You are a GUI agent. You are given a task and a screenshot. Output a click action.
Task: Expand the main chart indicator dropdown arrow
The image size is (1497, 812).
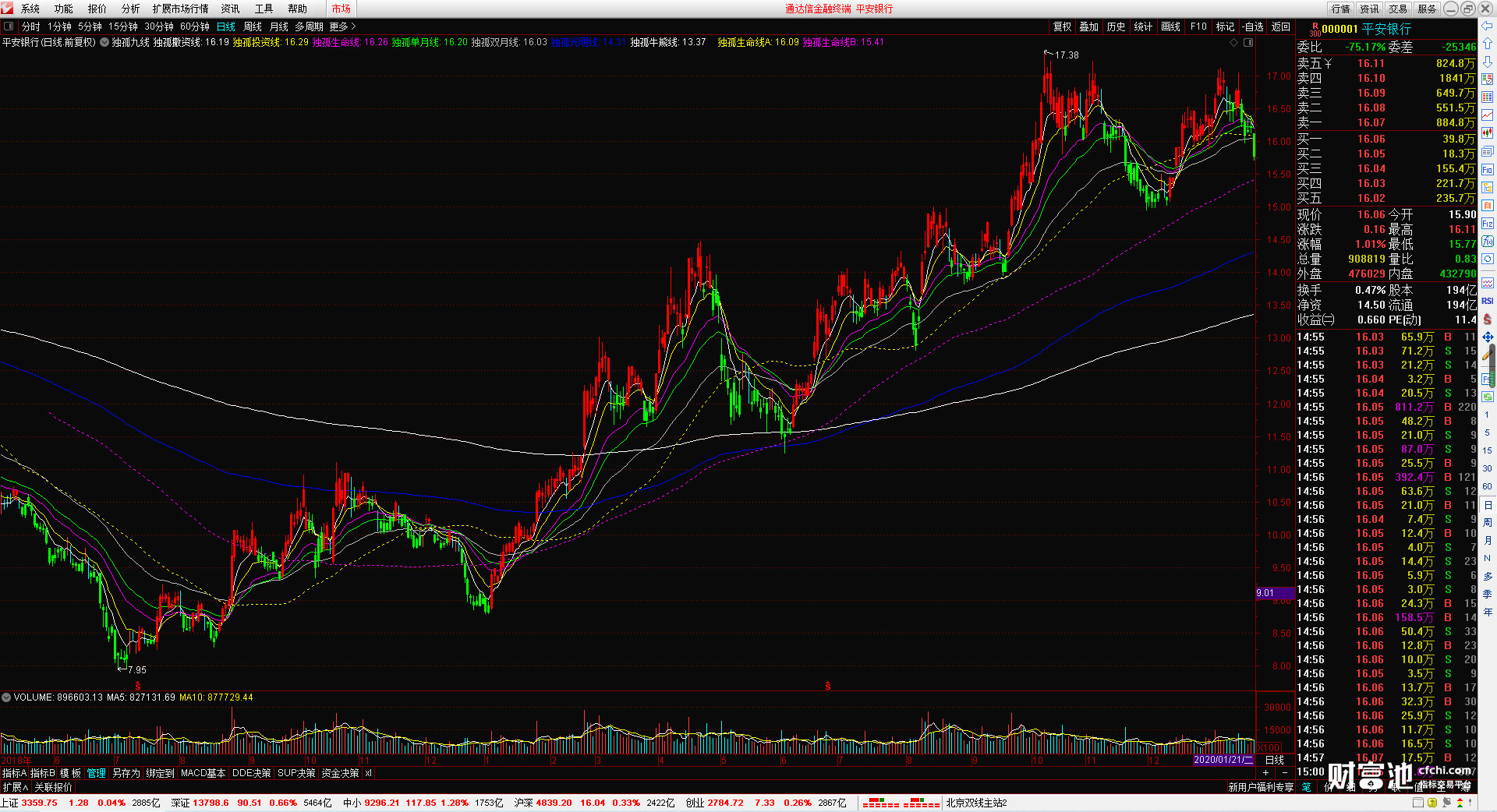coord(104,42)
